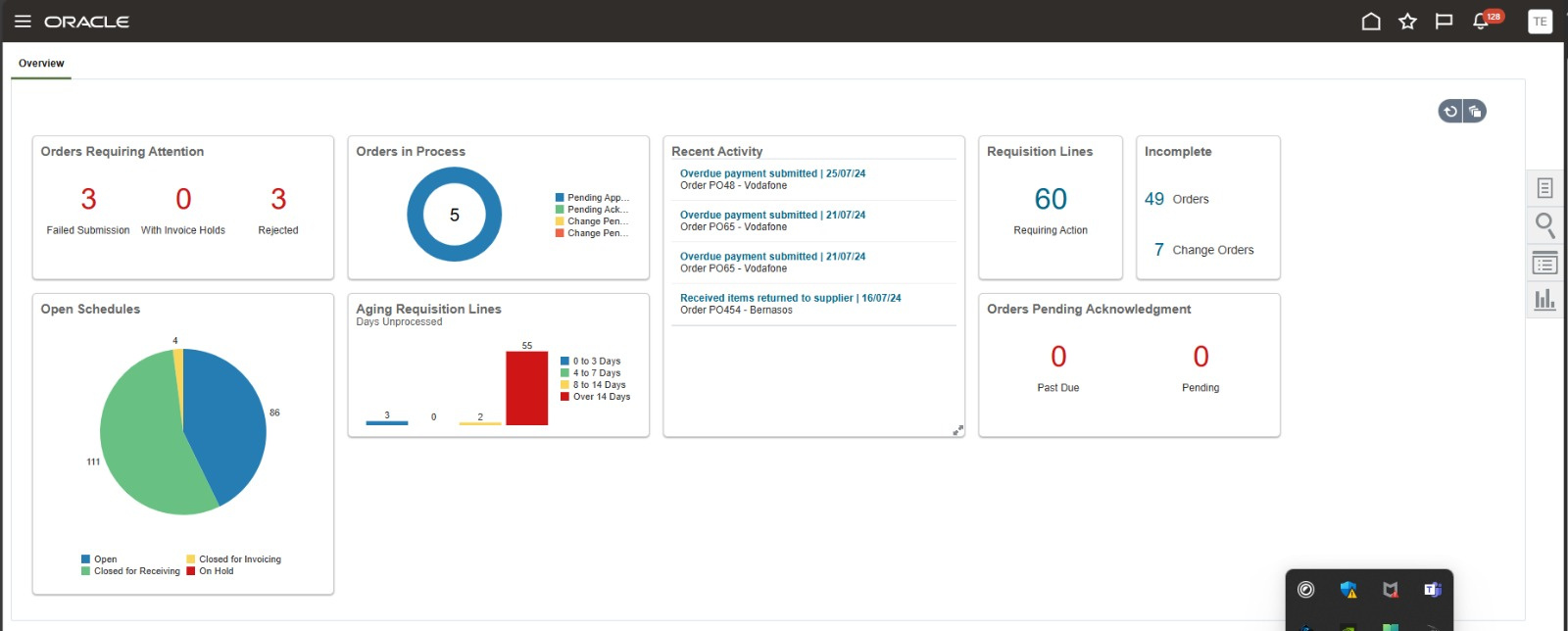Go to Home via house icon
Screen dimensions: 1568x631
[1371, 22]
